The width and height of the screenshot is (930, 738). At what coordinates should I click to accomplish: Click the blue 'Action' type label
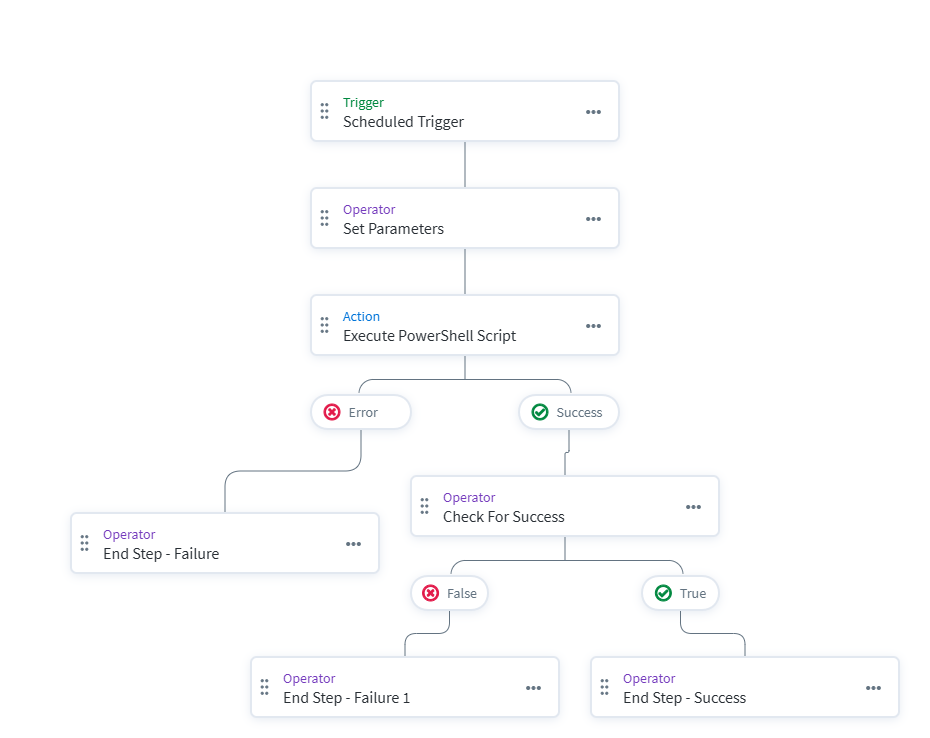pos(361,316)
